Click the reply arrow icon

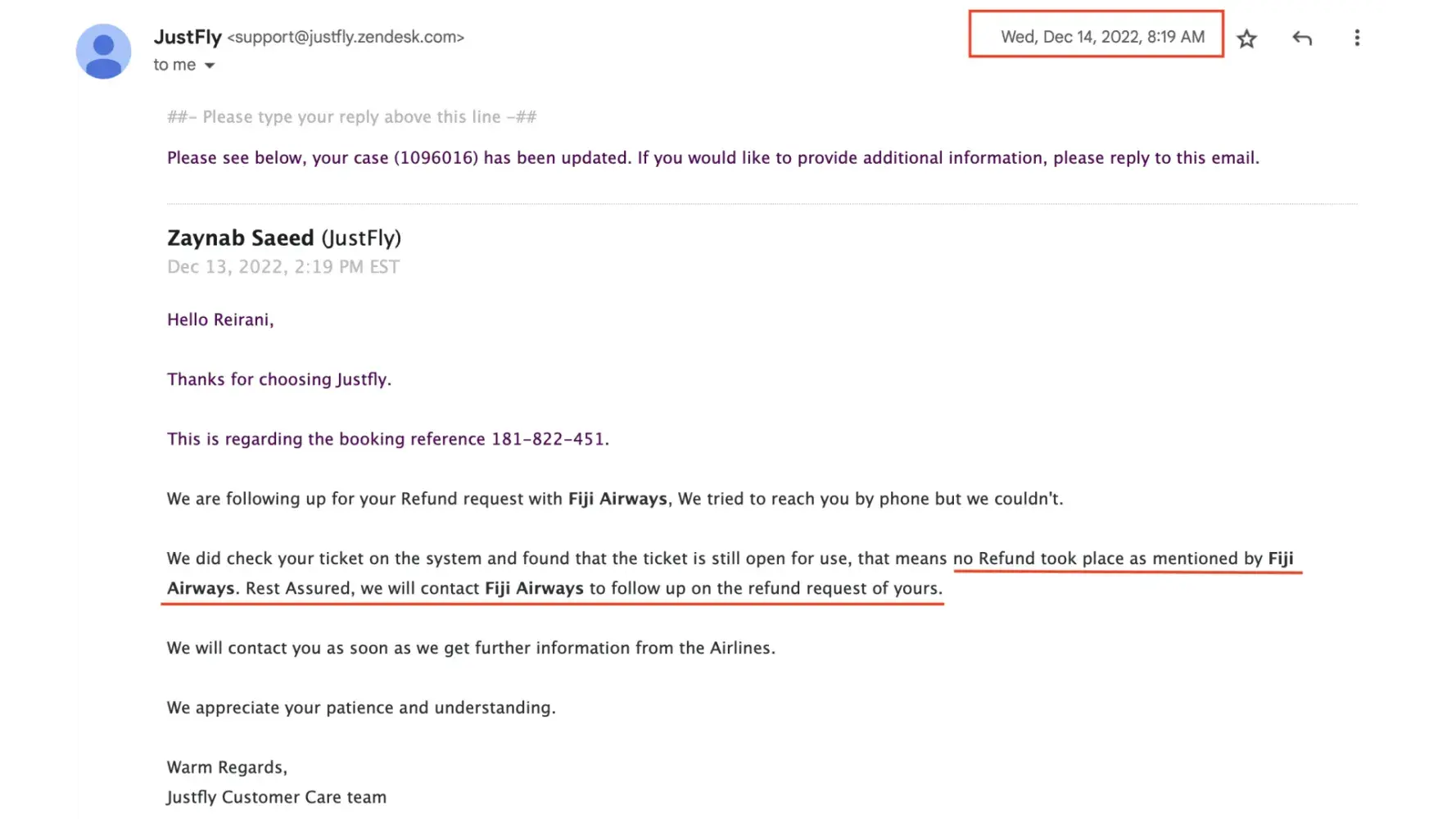(1302, 38)
